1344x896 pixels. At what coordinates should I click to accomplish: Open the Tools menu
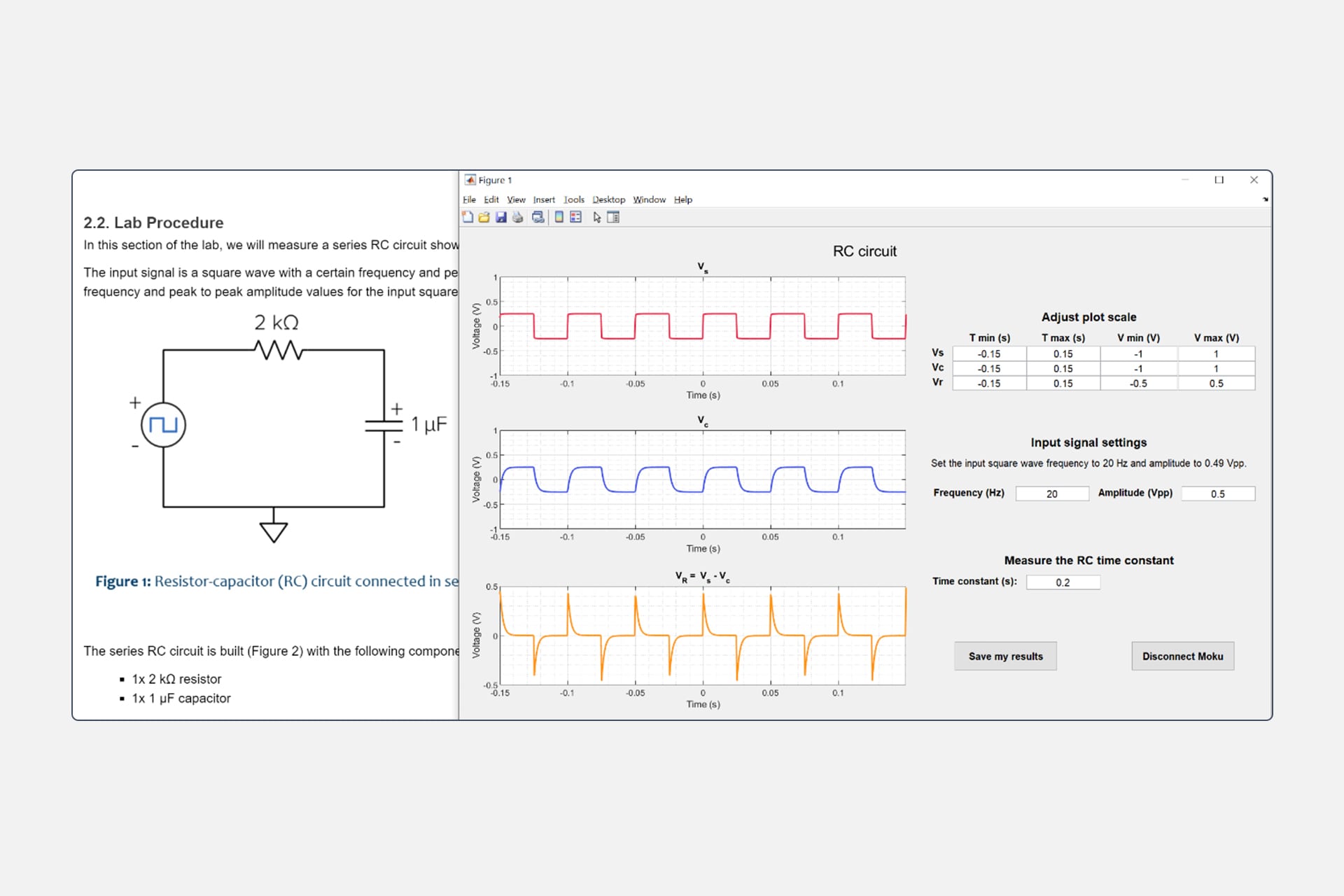coord(574,199)
